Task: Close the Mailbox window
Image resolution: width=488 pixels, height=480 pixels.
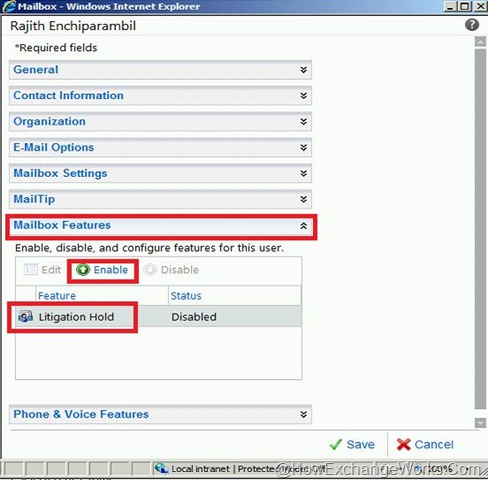Action: (481, 6)
